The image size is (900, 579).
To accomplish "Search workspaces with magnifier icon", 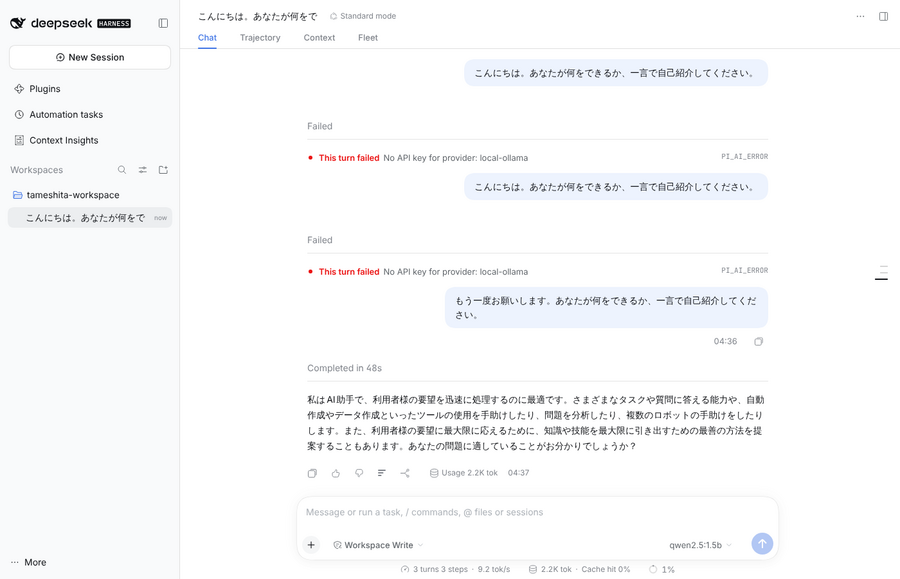I will click(x=122, y=170).
